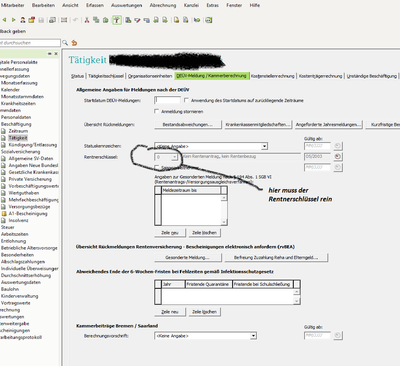Click Zeile löschen below Infektionsschutzgesetz table
400x366 pixels.
(x=204, y=312)
